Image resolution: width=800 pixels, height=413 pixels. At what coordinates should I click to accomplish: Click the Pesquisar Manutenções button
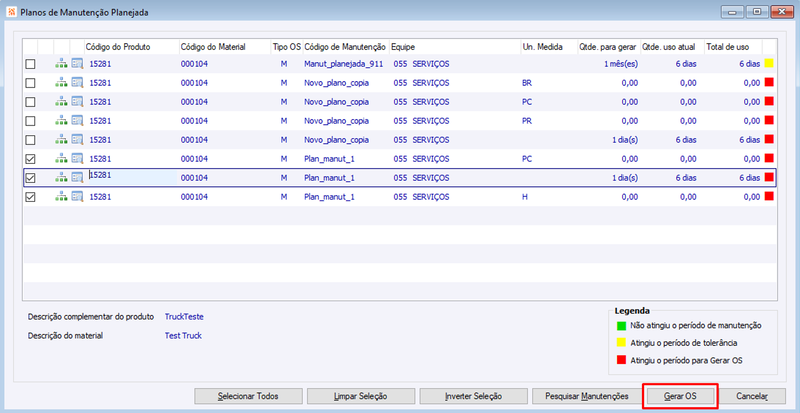point(586,396)
